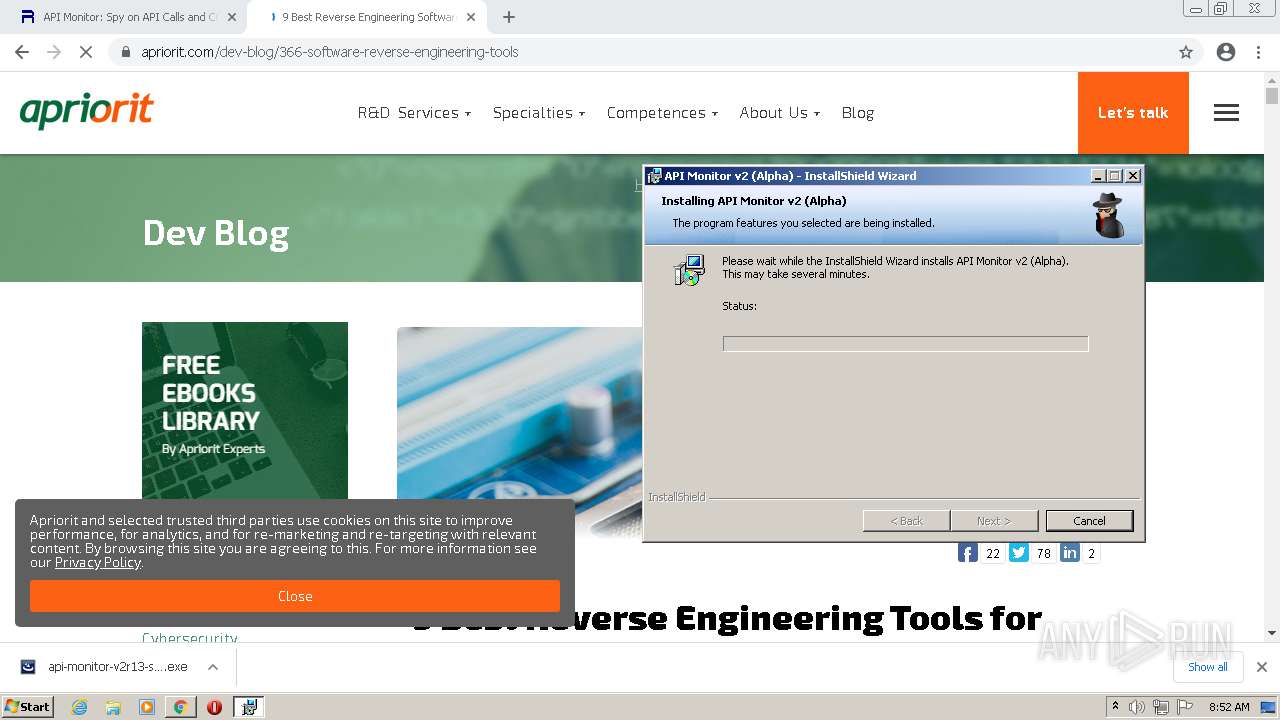
Task: Click the site lock icon in the address bar
Action: click(124, 52)
